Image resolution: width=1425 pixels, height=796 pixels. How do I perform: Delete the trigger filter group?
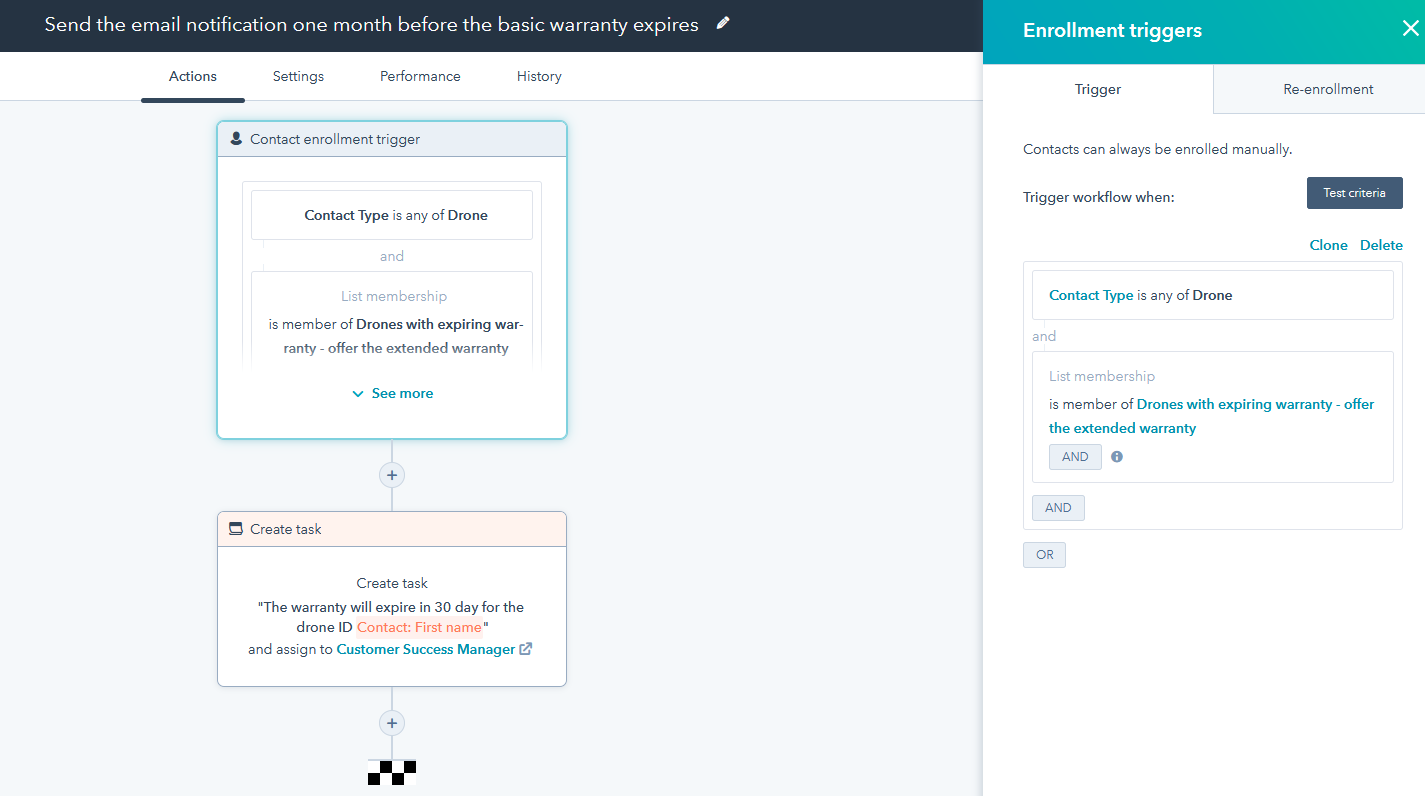[1381, 245]
